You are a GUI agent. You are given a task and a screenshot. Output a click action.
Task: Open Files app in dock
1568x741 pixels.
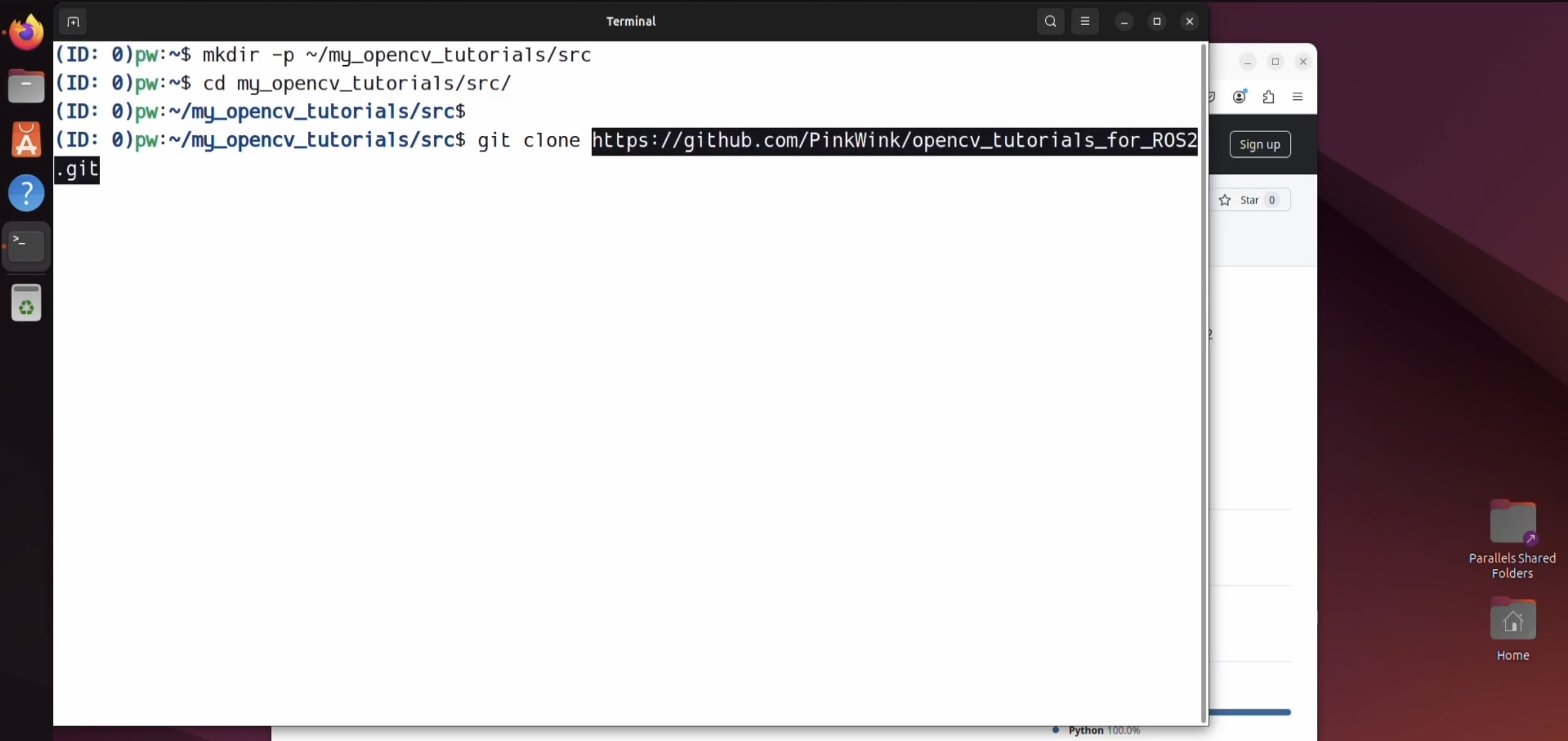point(26,87)
